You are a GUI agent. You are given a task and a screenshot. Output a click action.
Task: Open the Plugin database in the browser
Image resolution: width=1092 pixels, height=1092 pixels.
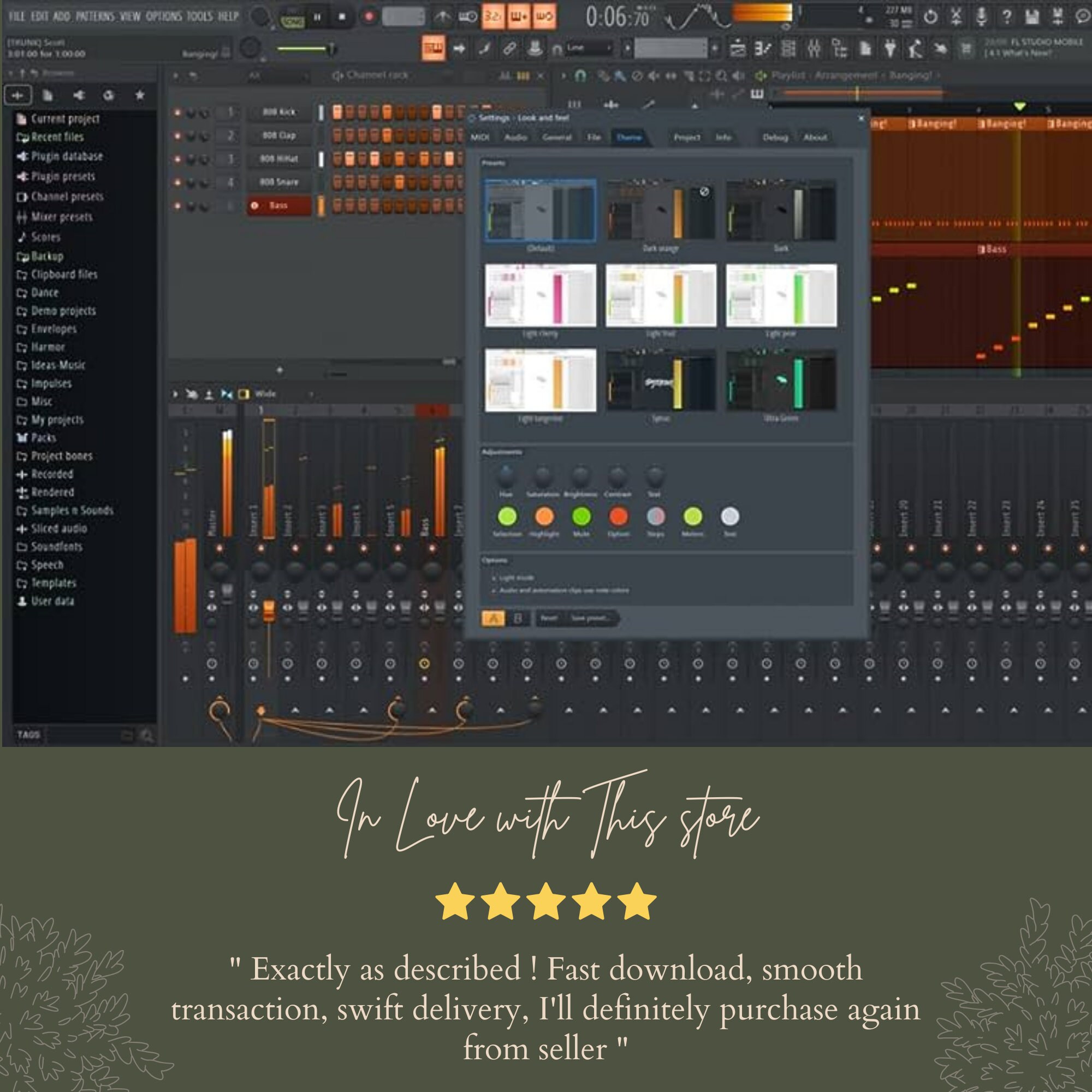click(x=68, y=157)
